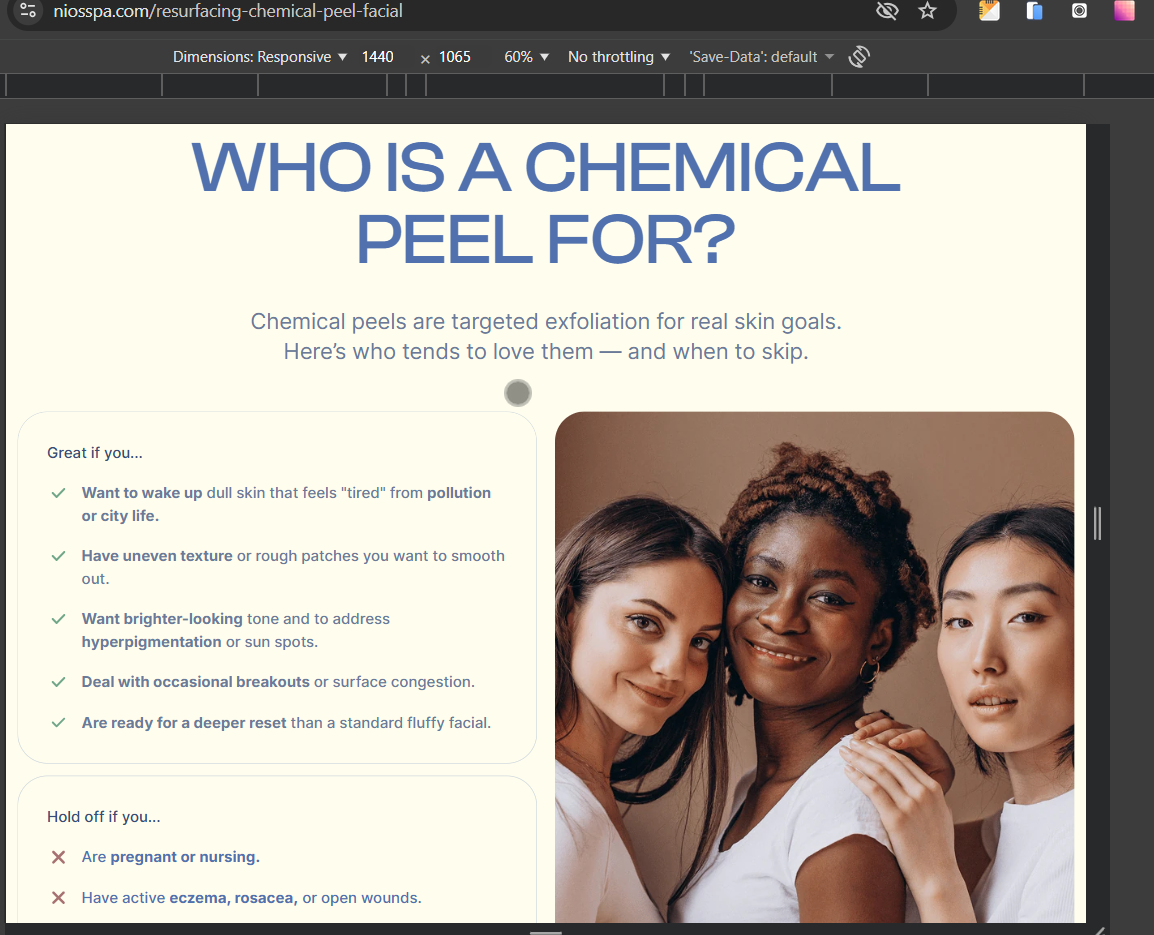
Task: Click the URL niosspa.com address bar
Action: [228, 11]
